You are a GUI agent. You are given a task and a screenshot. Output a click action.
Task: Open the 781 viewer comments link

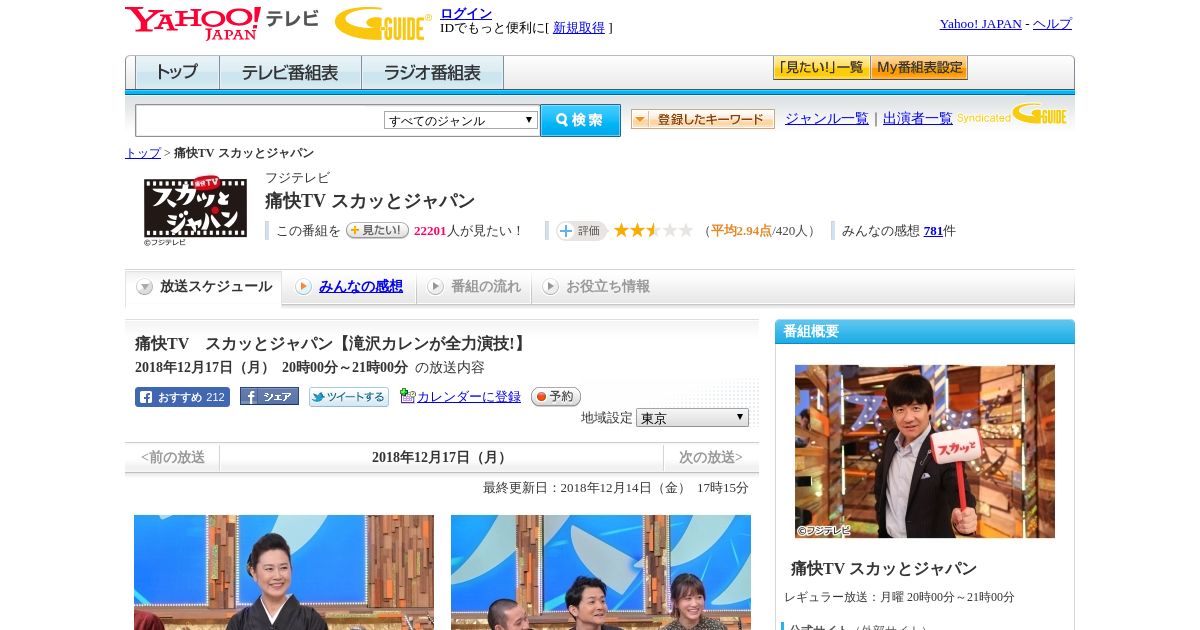[933, 231]
